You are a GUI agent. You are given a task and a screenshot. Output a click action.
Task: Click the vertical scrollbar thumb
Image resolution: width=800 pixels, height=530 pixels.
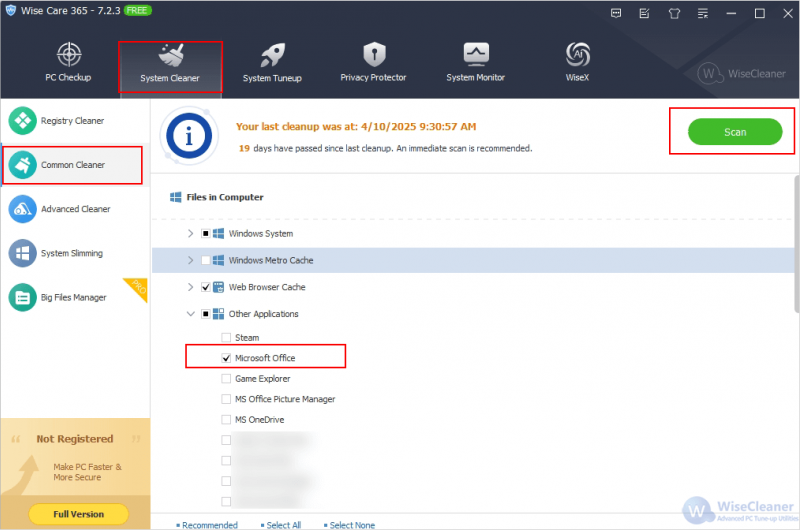click(x=796, y=244)
